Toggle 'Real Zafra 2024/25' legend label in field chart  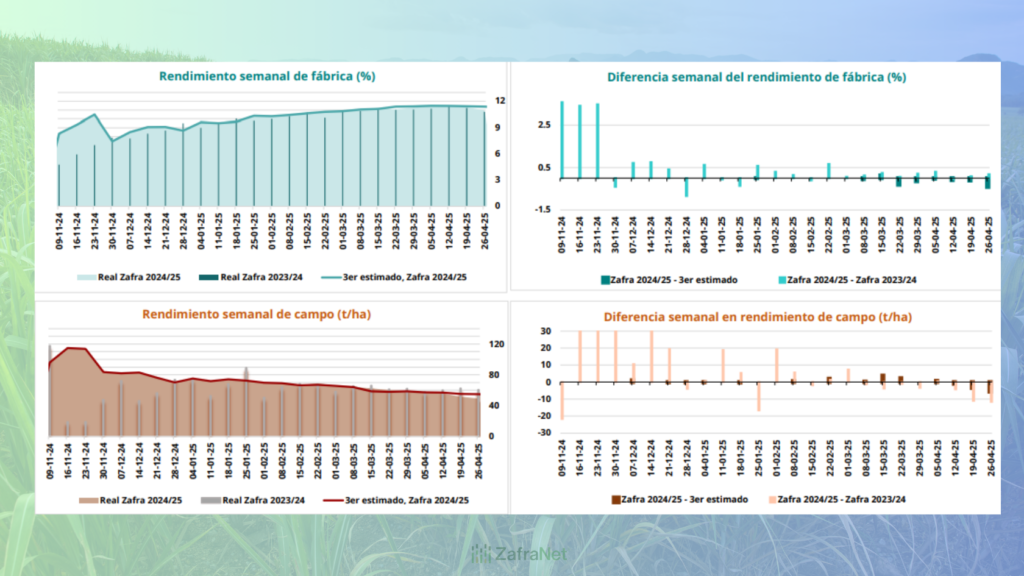pyautogui.click(x=138, y=501)
